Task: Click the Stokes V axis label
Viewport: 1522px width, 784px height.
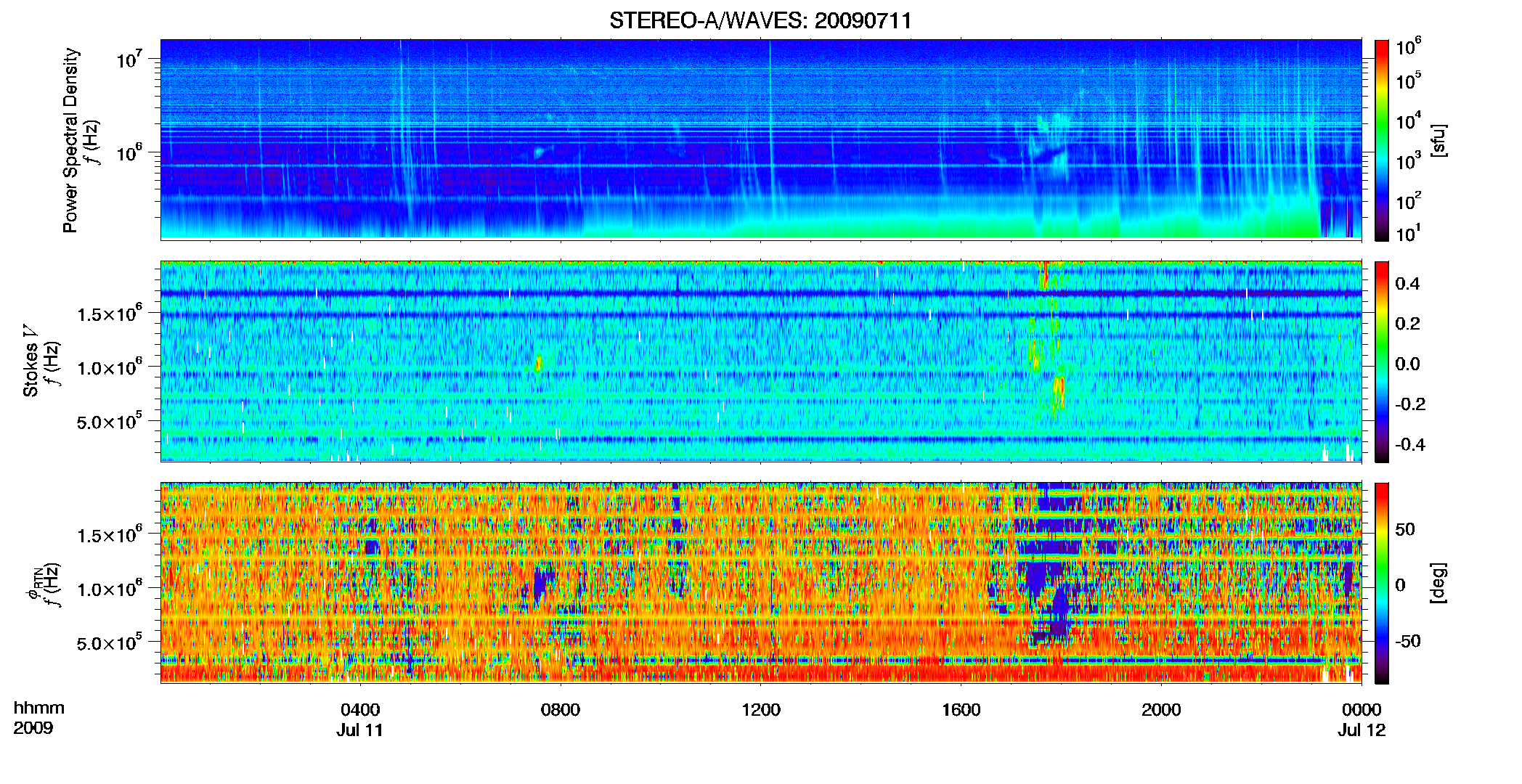Action: (x=31, y=361)
